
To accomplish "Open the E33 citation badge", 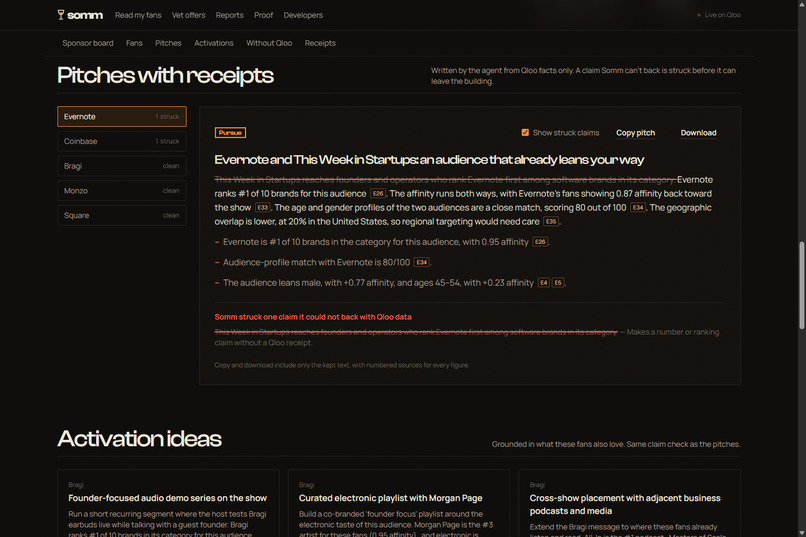I will coord(262,208).
